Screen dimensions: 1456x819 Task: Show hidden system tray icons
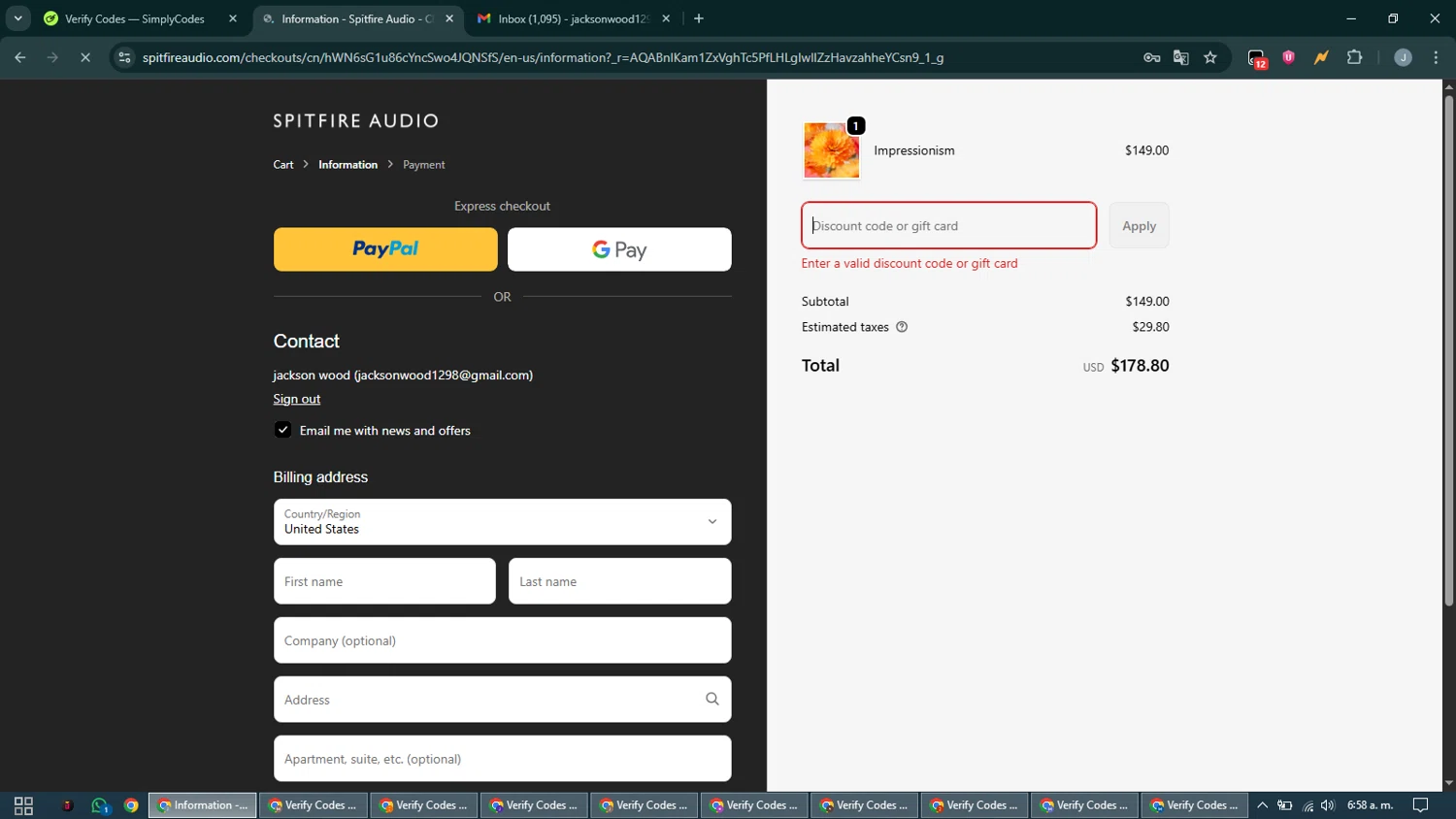click(1262, 805)
